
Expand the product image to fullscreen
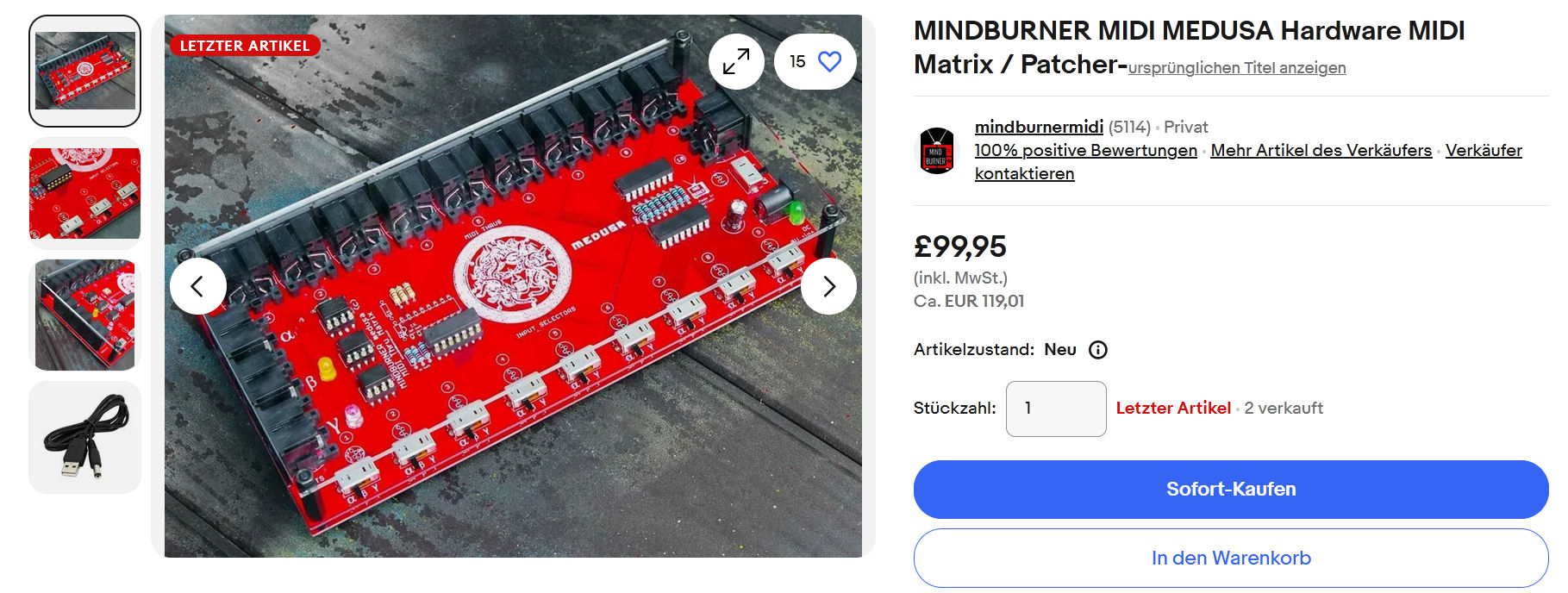[736, 61]
